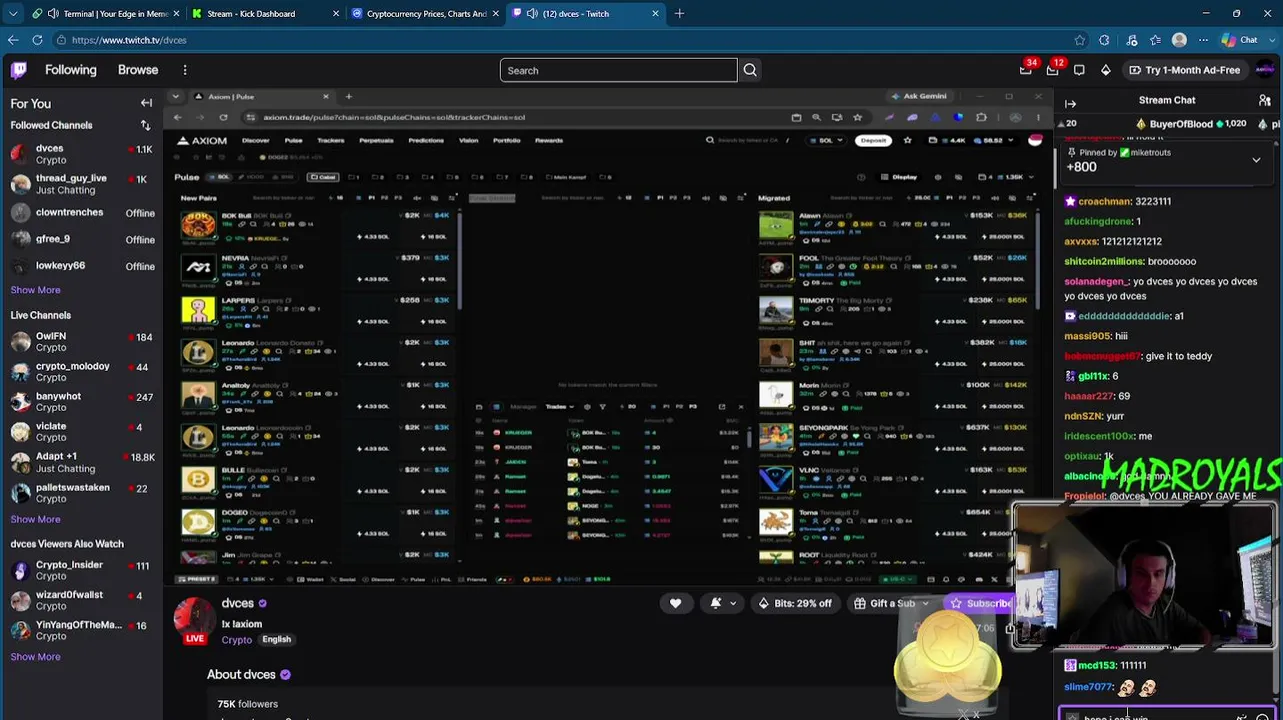
Task: Open live channel crypto_molodoy
Action: click(81, 372)
